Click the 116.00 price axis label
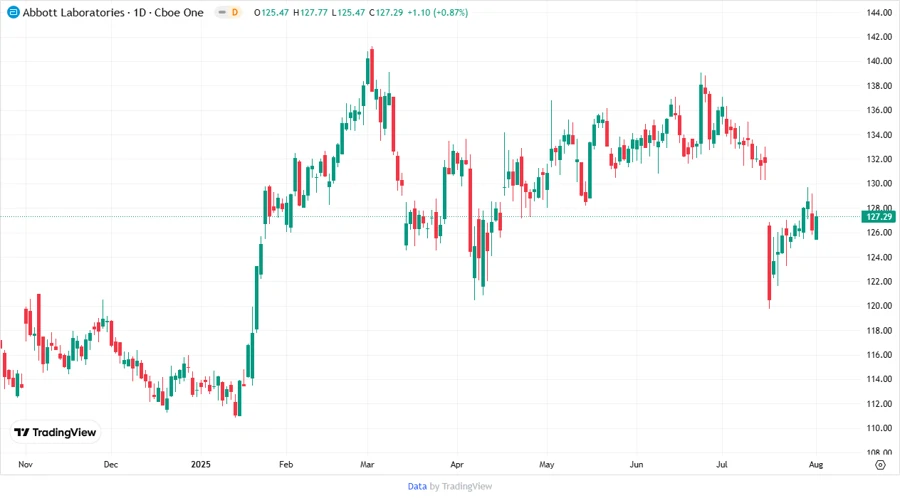This screenshot has width=900, height=498. pos(879,355)
